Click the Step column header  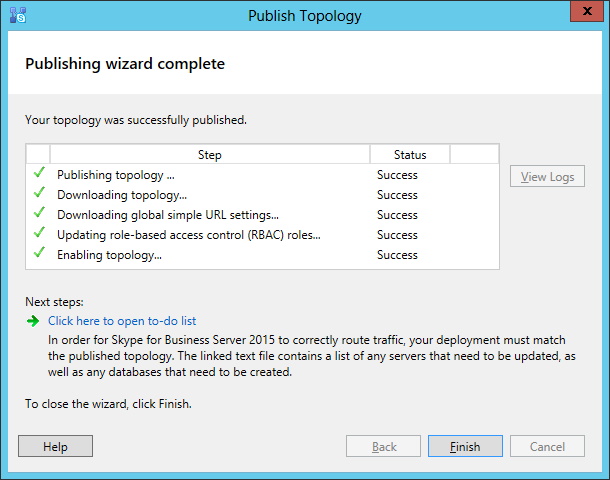point(210,154)
